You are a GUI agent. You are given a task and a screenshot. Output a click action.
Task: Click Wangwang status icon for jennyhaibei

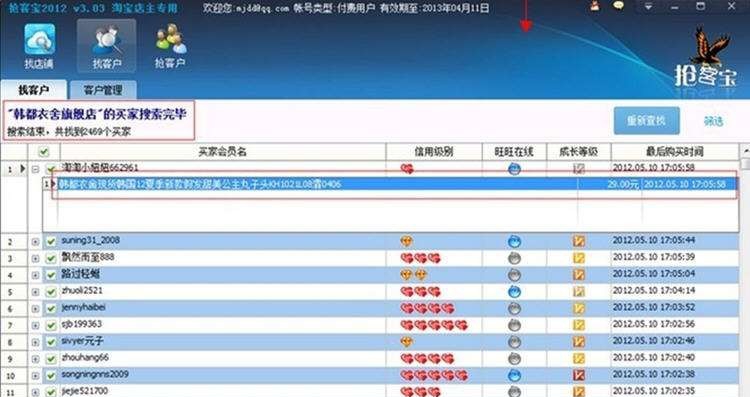coord(514,309)
